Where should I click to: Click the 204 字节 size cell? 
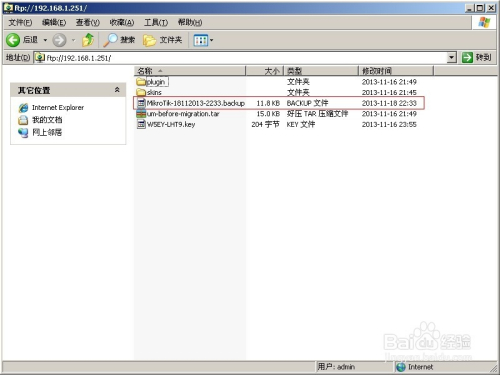tap(265, 125)
